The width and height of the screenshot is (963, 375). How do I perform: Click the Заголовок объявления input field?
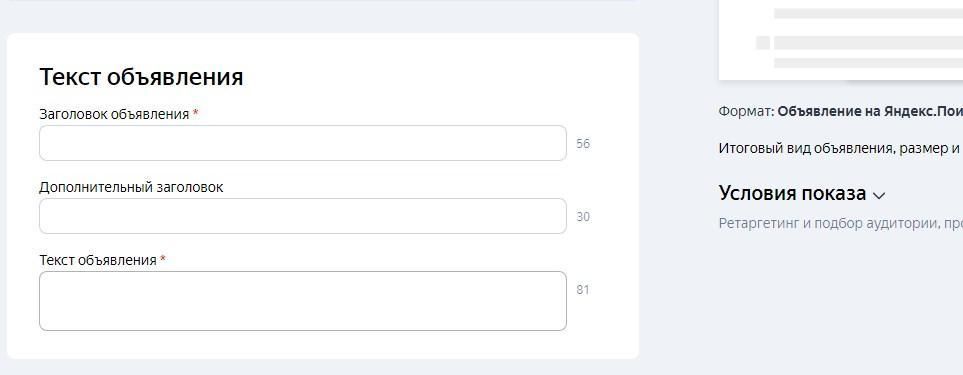pyautogui.click(x=303, y=143)
